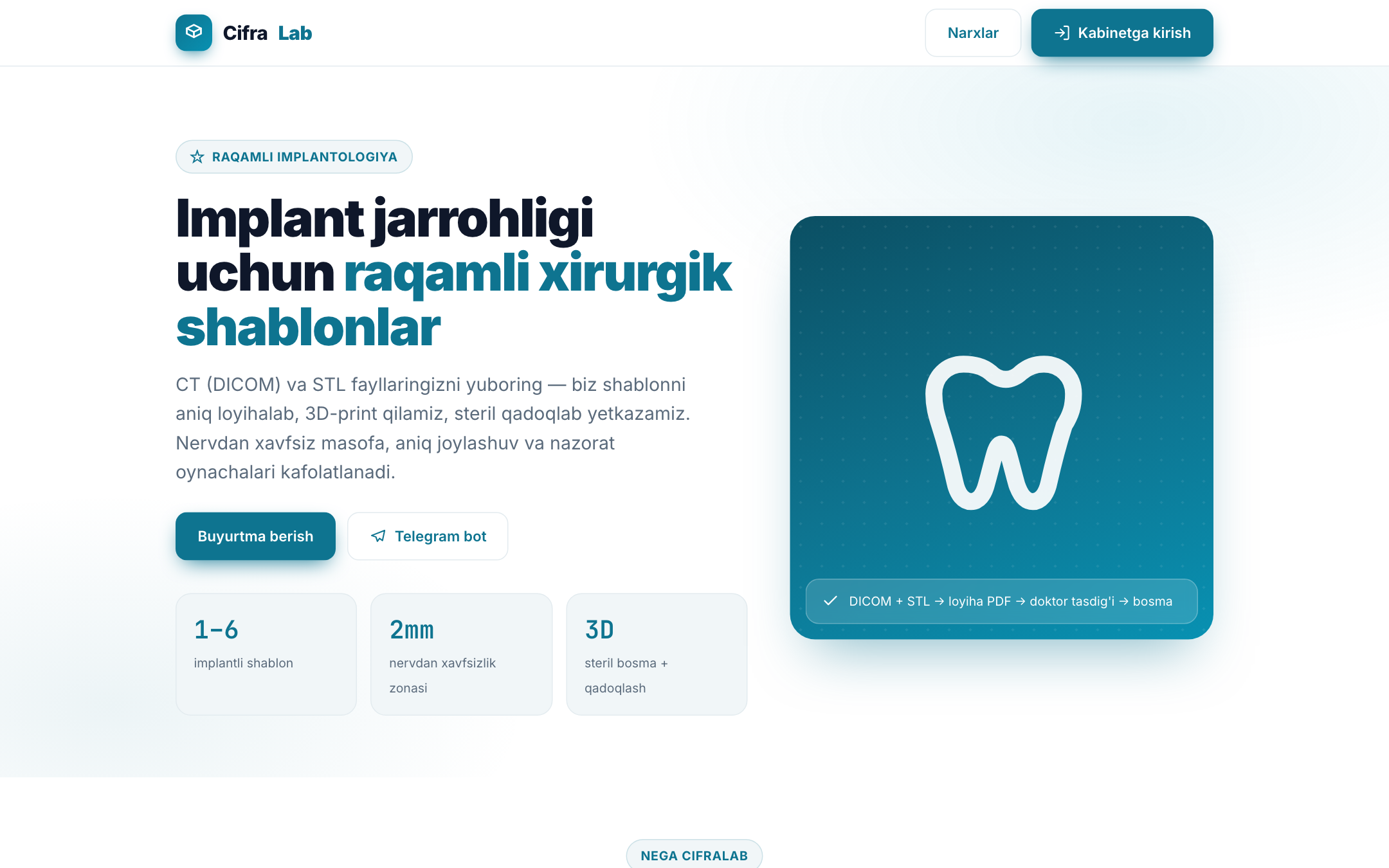Viewport: 1389px width, 868px height.
Task: Click the '3D' stat value
Action: (x=599, y=629)
